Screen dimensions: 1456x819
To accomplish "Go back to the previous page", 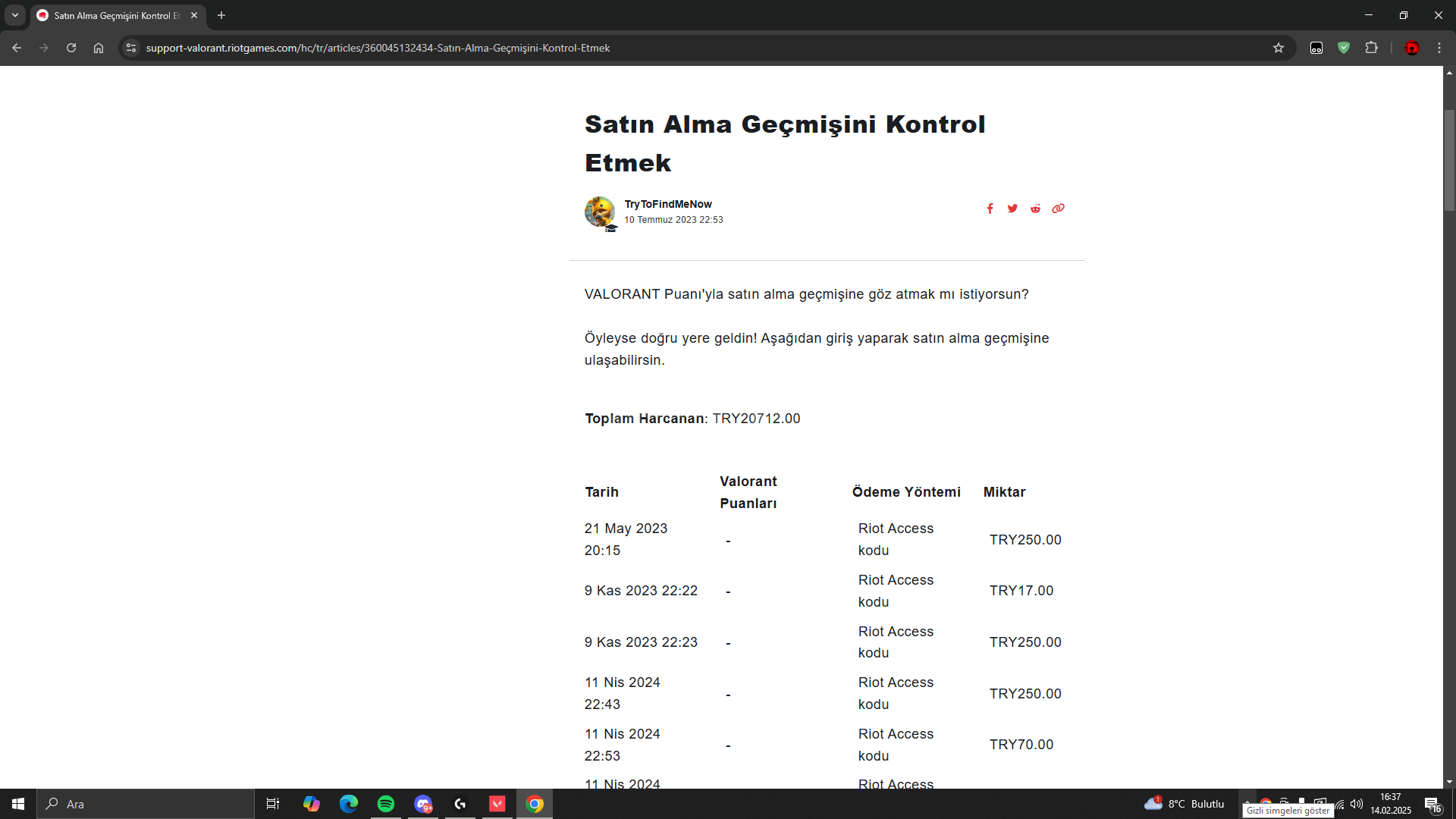I will pos(17,48).
